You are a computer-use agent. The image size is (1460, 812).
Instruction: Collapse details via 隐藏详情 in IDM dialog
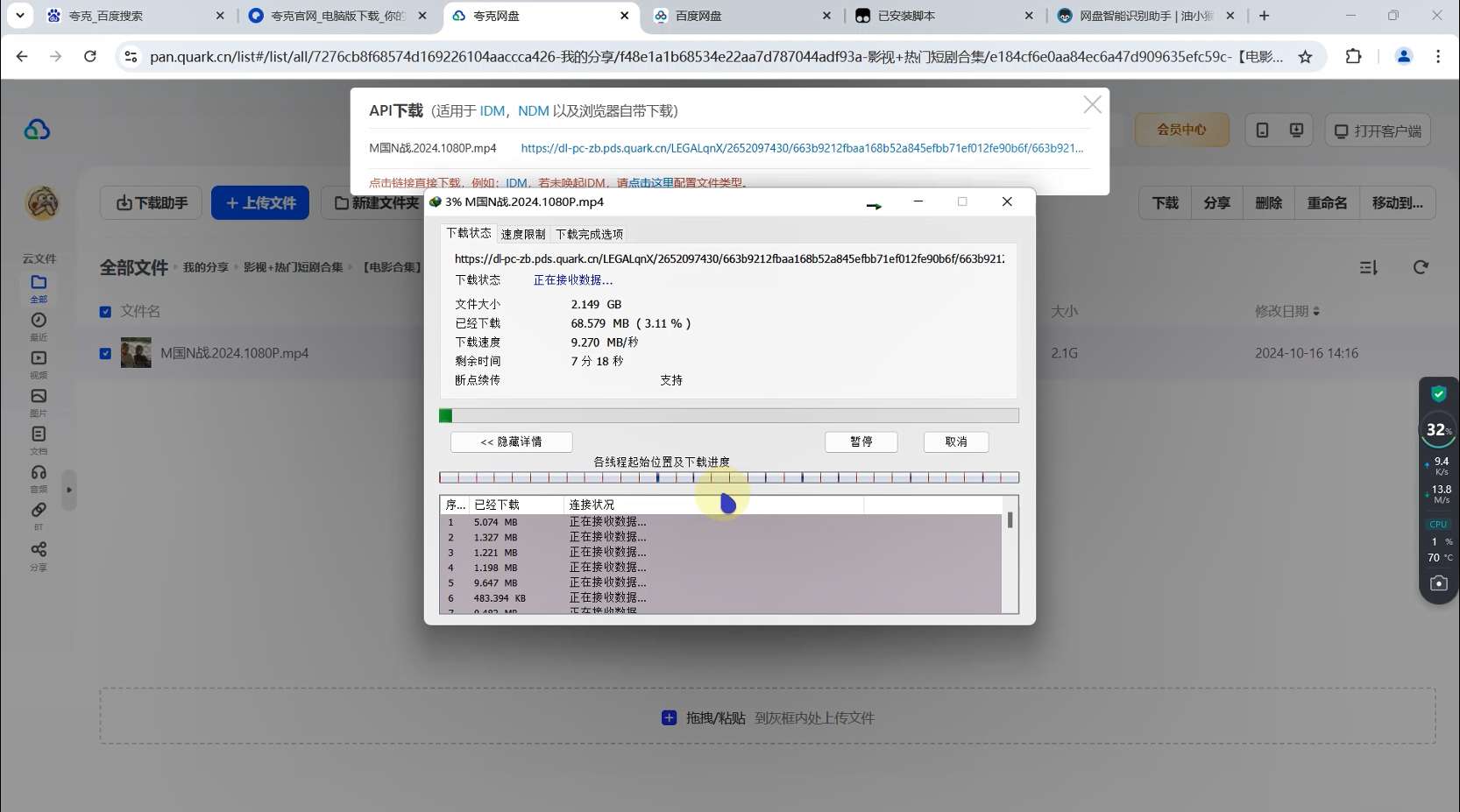[511, 442]
